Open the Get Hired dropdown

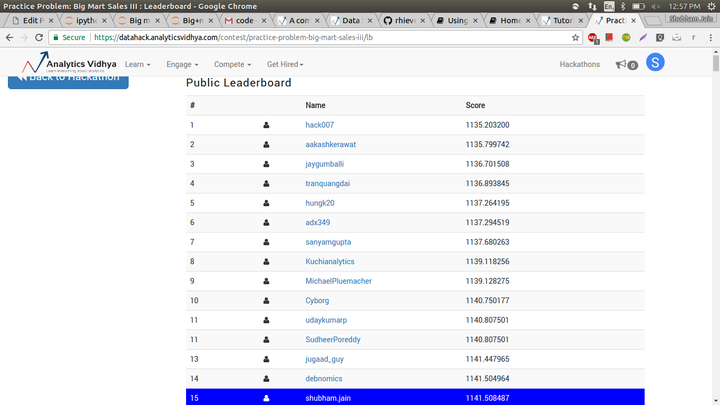pos(285,64)
